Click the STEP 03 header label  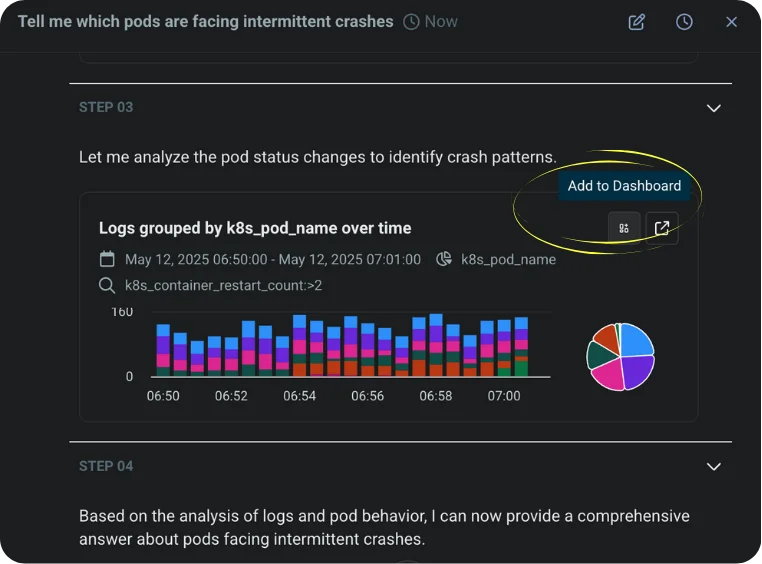(x=106, y=107)
